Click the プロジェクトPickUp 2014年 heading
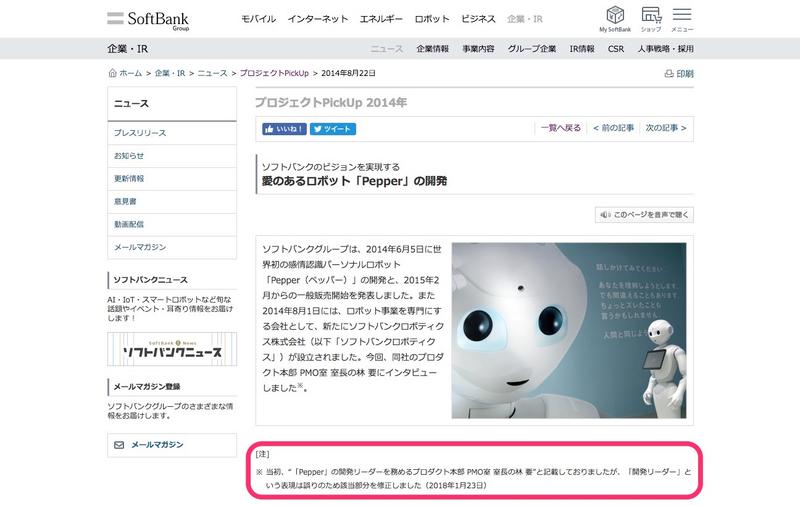The image size is (800, 505). 331,103
